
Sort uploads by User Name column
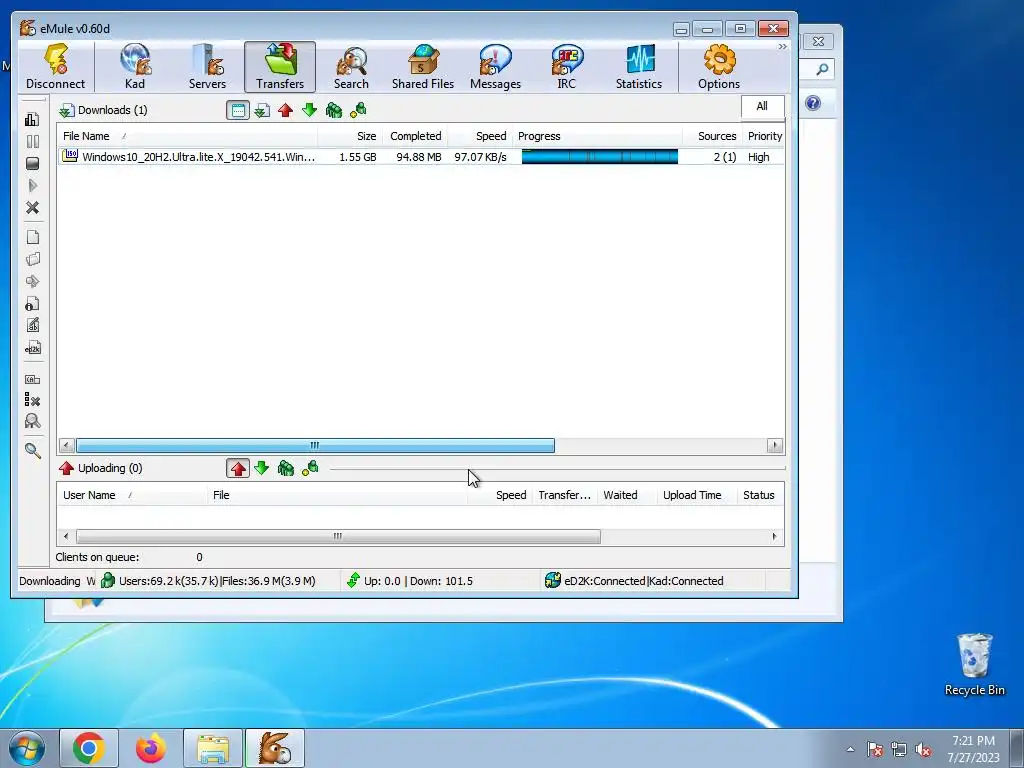(x=132, y=495)
